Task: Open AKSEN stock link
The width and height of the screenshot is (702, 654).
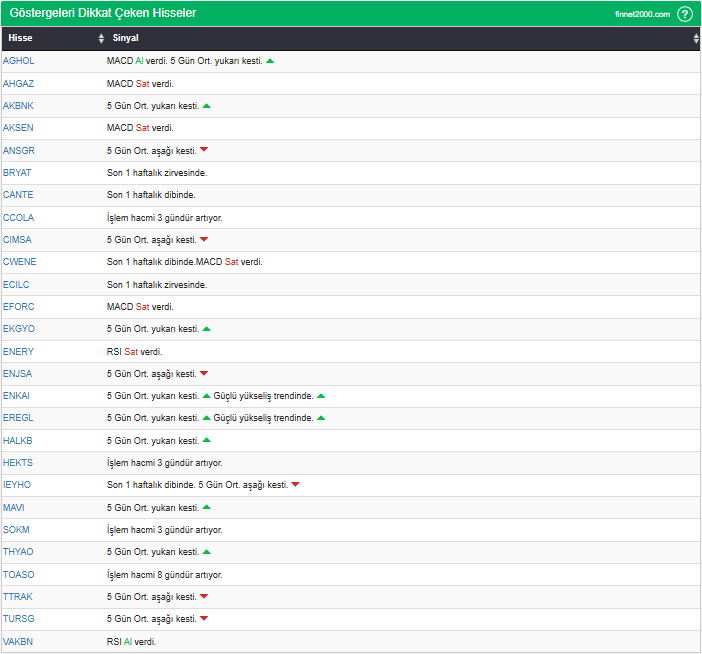Action: click(18, 128)
